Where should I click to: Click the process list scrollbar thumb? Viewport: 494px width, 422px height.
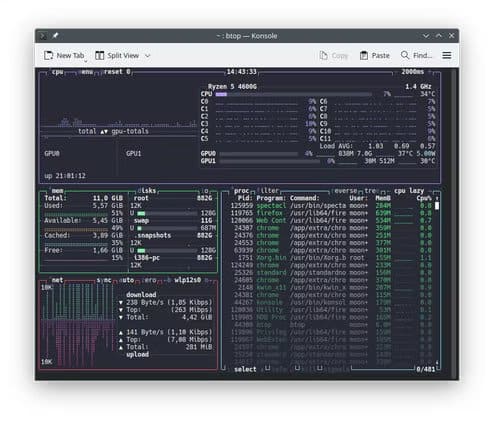437,206
